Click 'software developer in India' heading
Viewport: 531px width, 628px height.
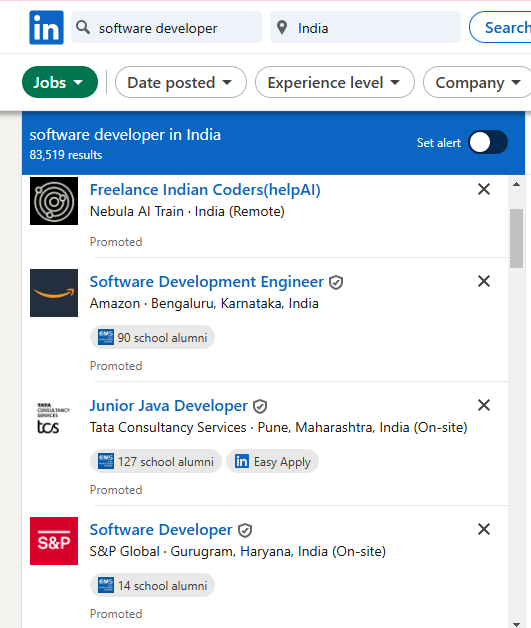125,135
